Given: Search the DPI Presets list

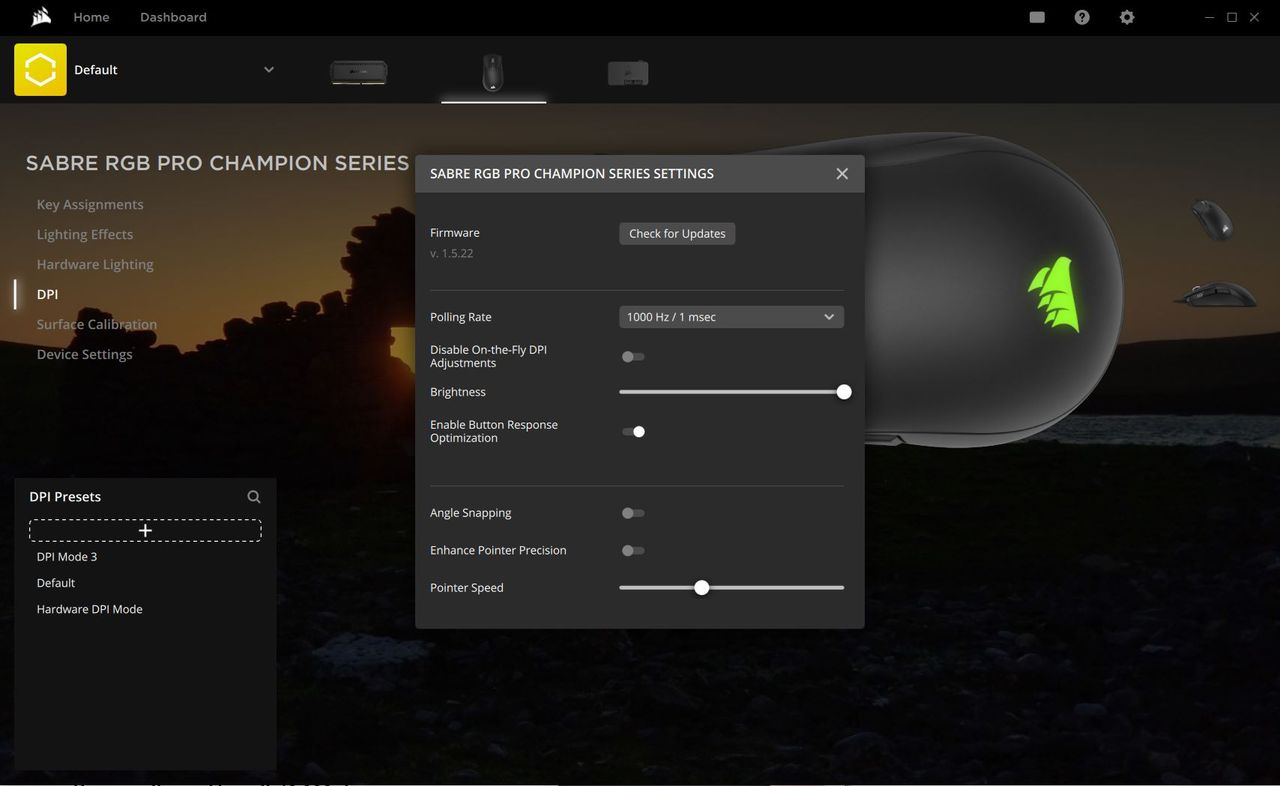Looking at the screenshot, I should [x=254, y=497].
